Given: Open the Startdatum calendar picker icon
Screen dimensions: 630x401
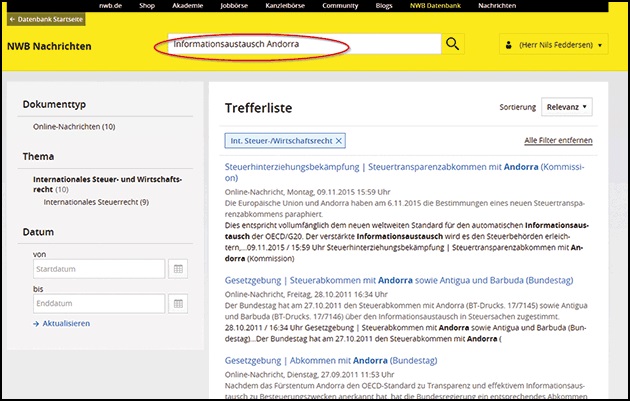Looking at the screenshot, I should tap(177, 268).
